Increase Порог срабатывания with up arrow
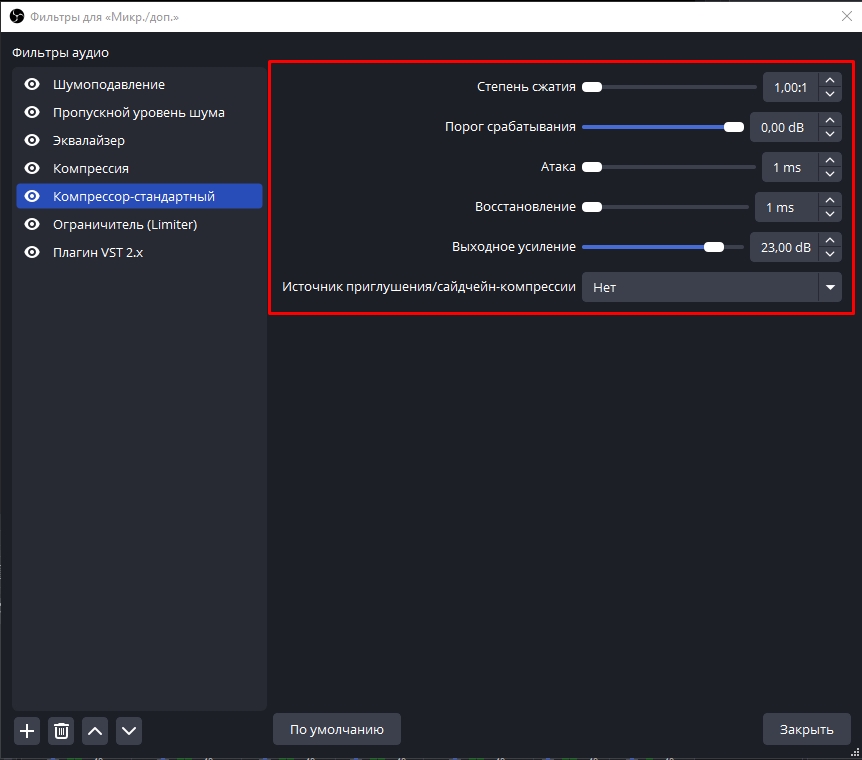The width and height of the screenshot is (862, 760). (x=830, y=120)
